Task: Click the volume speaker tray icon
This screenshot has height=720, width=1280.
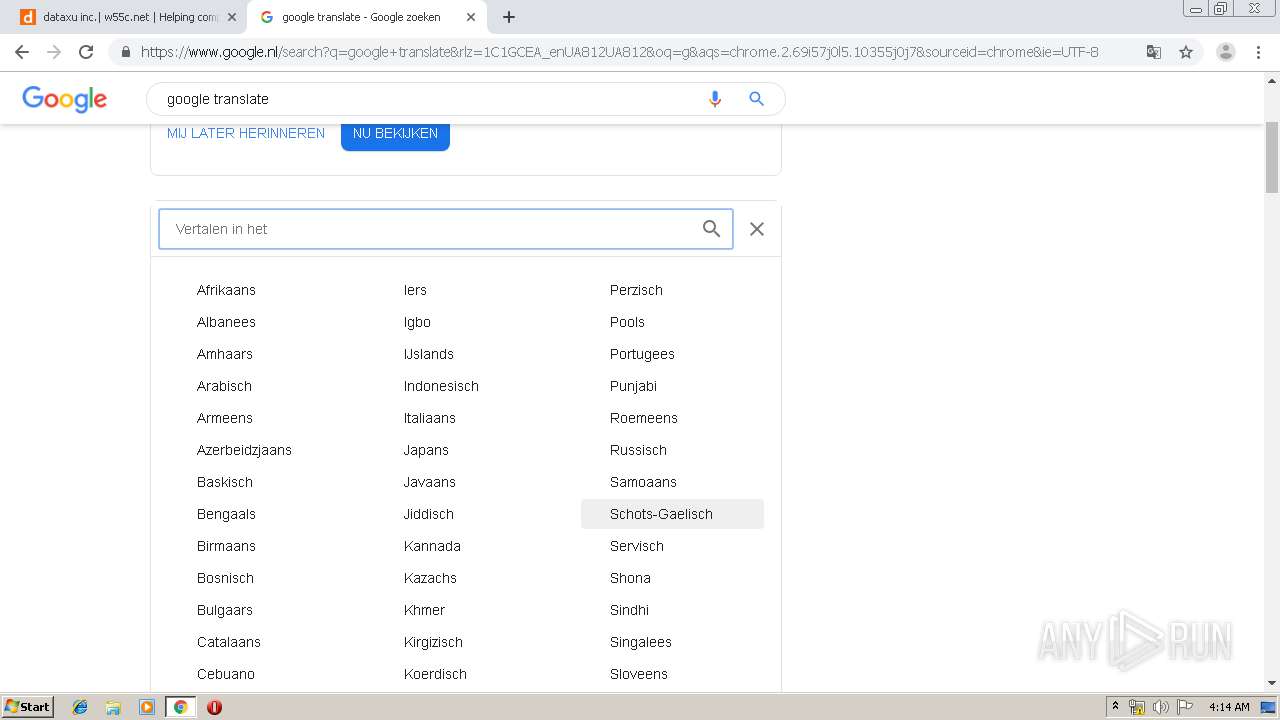Action: [1160, 707]
